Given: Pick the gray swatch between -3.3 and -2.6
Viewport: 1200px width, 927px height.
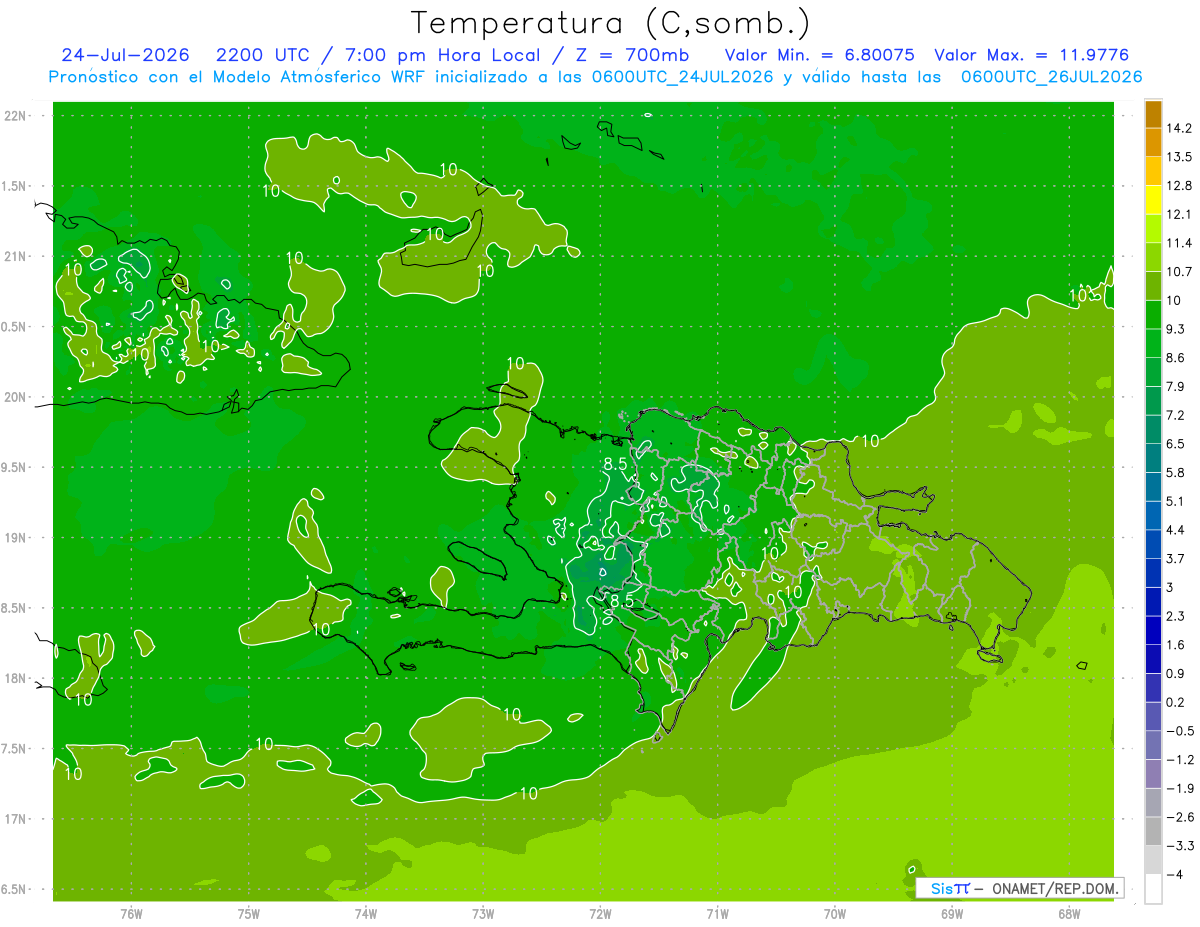Looking at the screenshot, I should pos(1153,832).
